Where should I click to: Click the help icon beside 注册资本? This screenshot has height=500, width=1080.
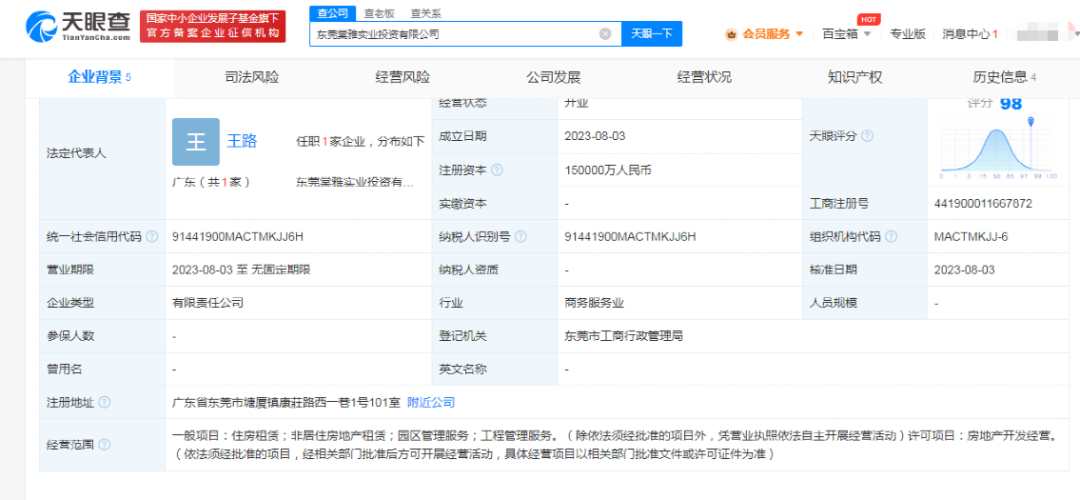[497, 170]
